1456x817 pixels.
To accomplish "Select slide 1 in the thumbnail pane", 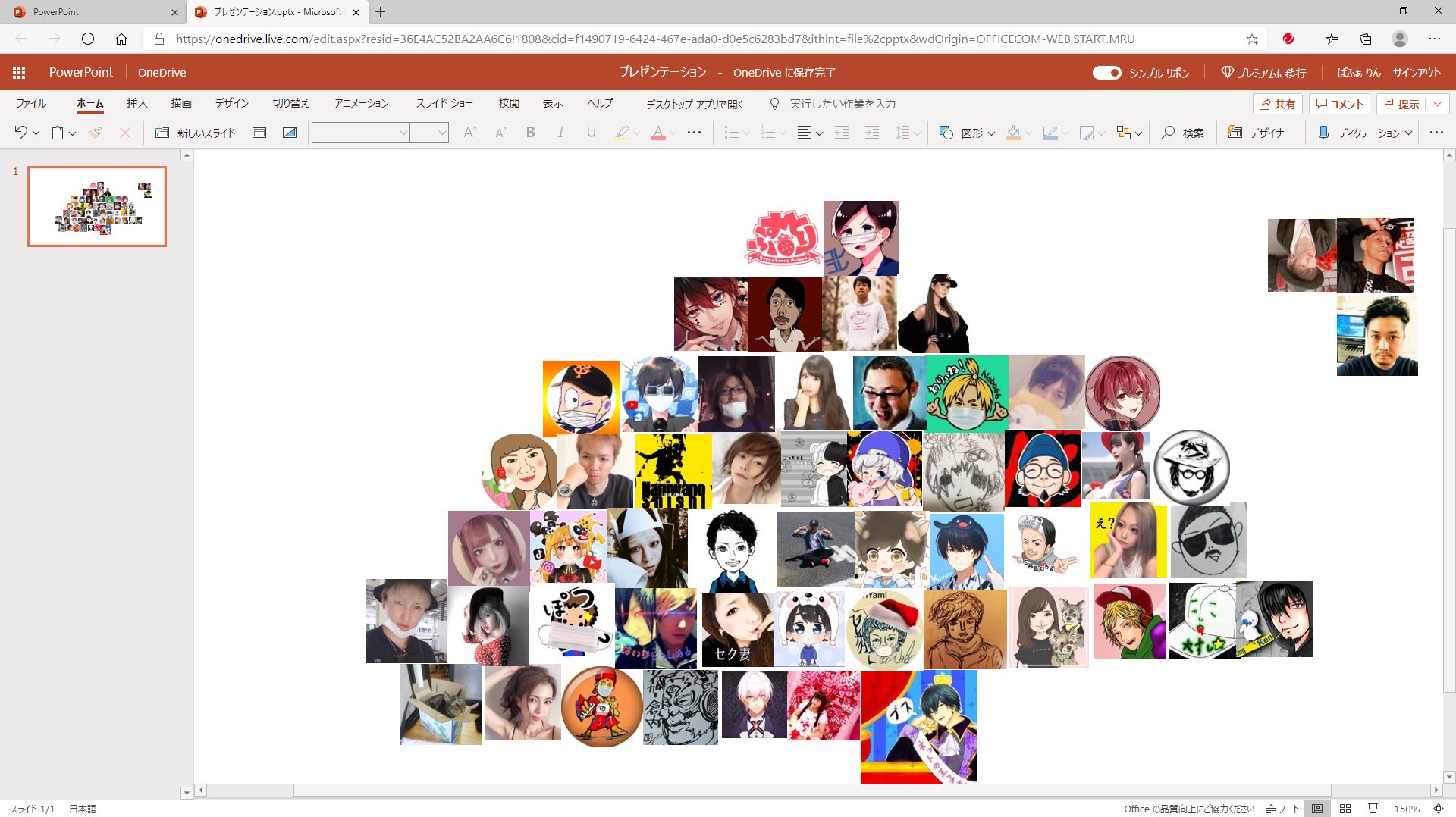I will 96,205.
